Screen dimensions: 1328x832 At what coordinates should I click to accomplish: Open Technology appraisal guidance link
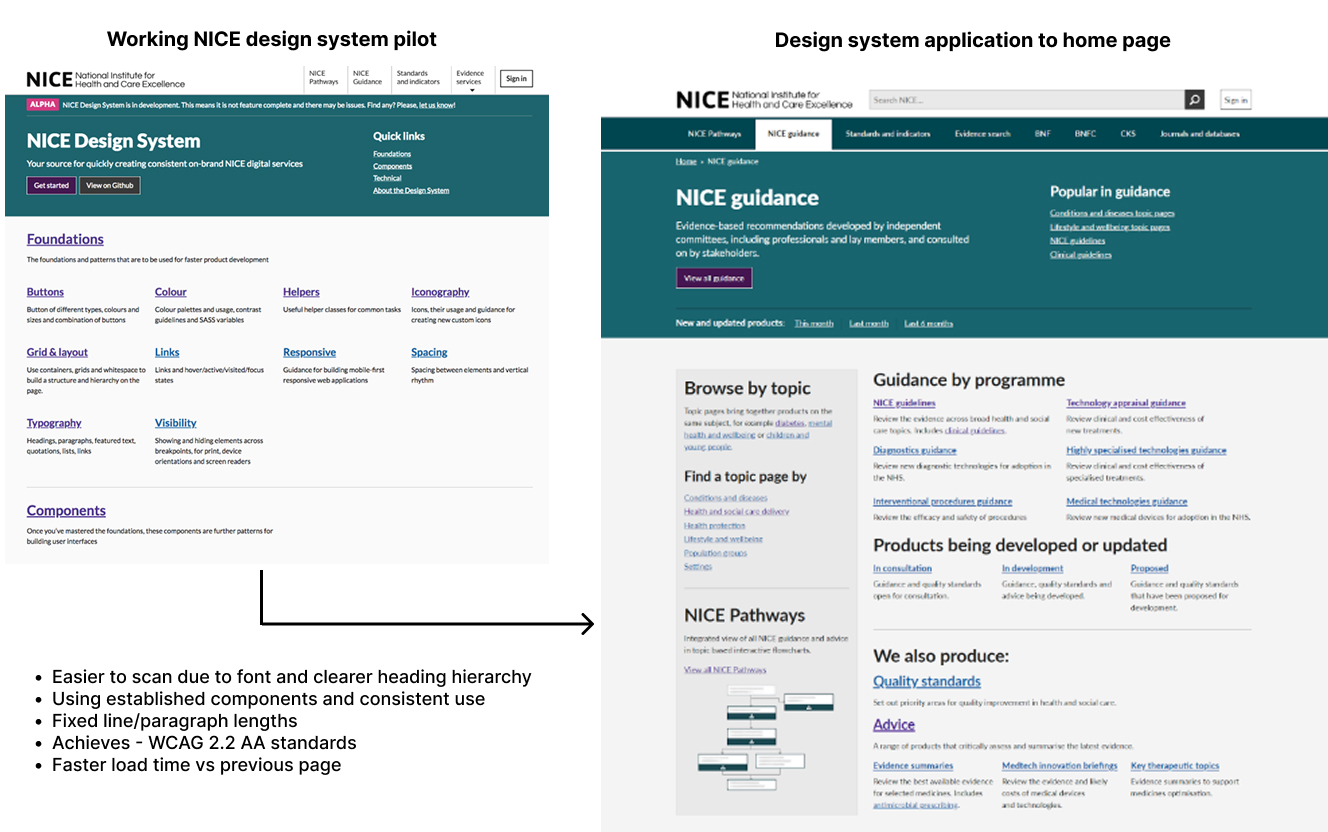[1126, 403]
